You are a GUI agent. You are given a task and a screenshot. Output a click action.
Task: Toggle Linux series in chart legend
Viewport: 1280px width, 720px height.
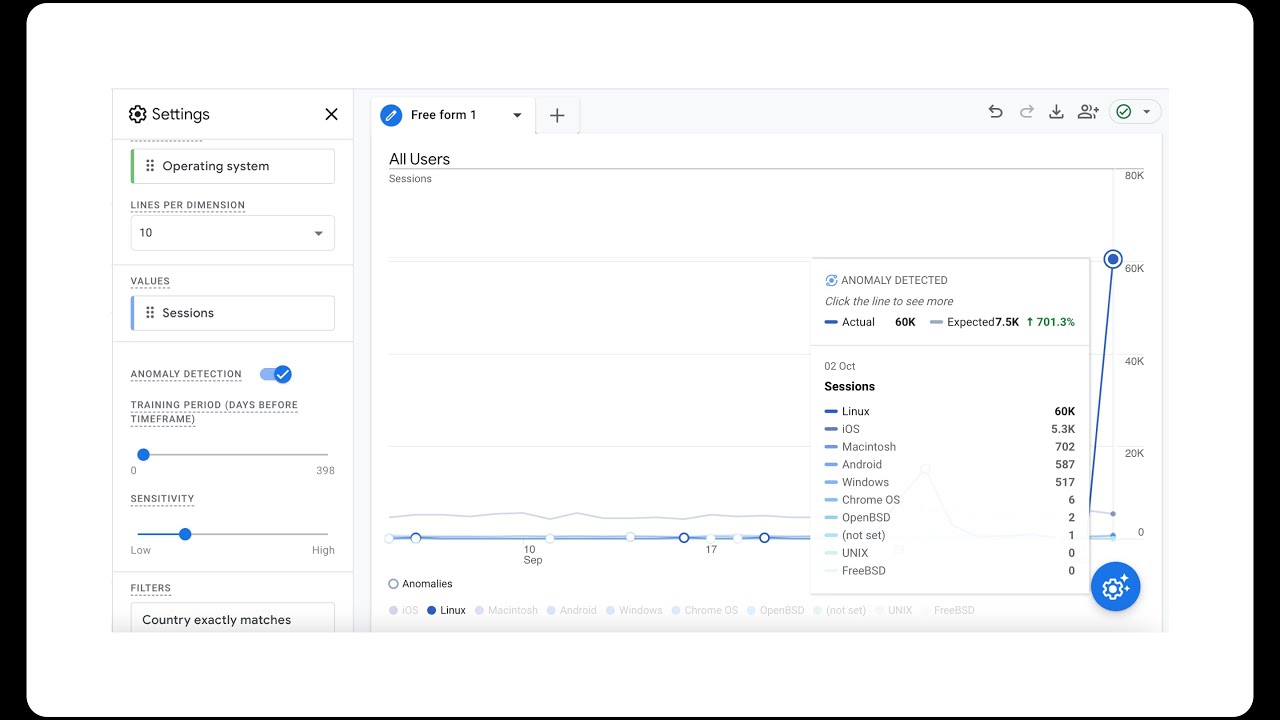point(446,610)
